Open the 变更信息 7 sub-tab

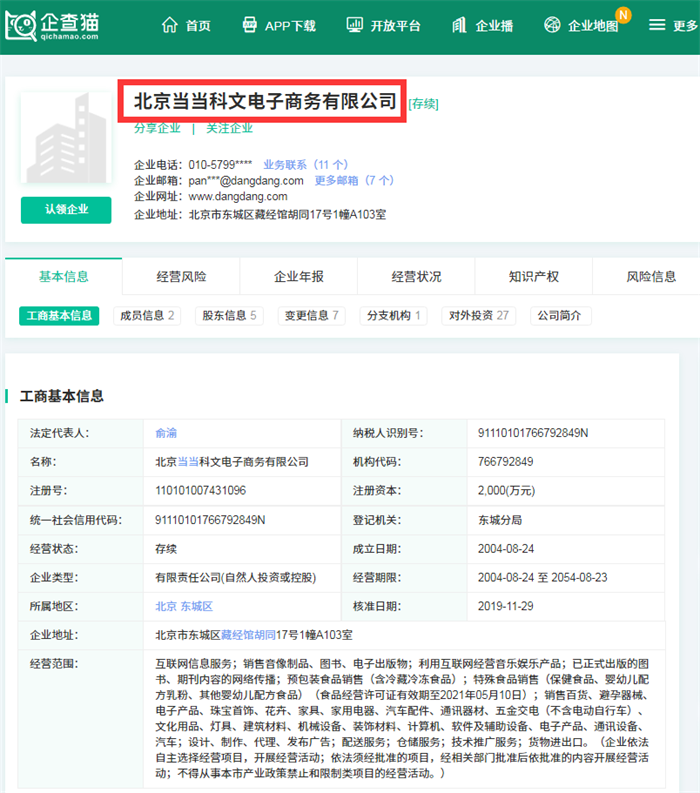[x=312, y=316]
